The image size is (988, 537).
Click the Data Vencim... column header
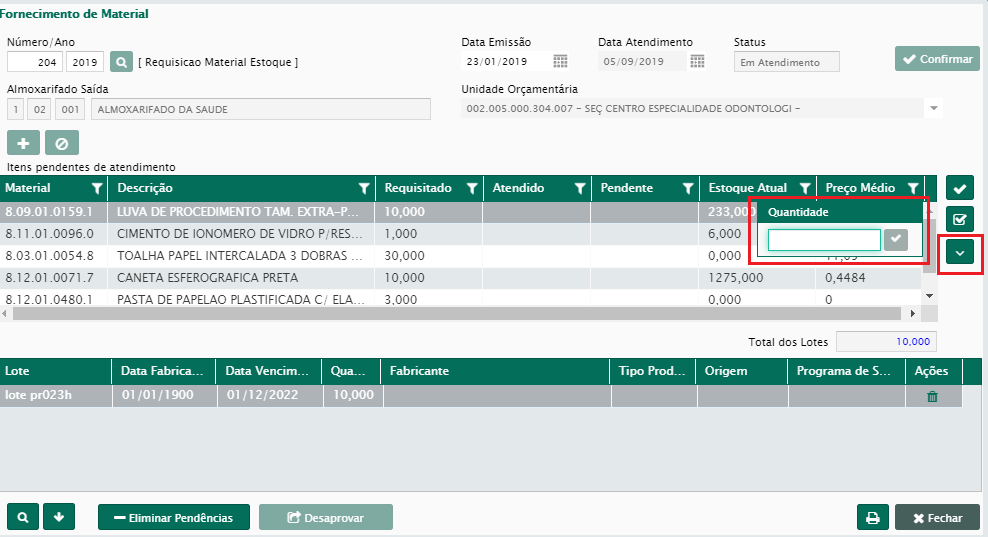pos(268,371)
